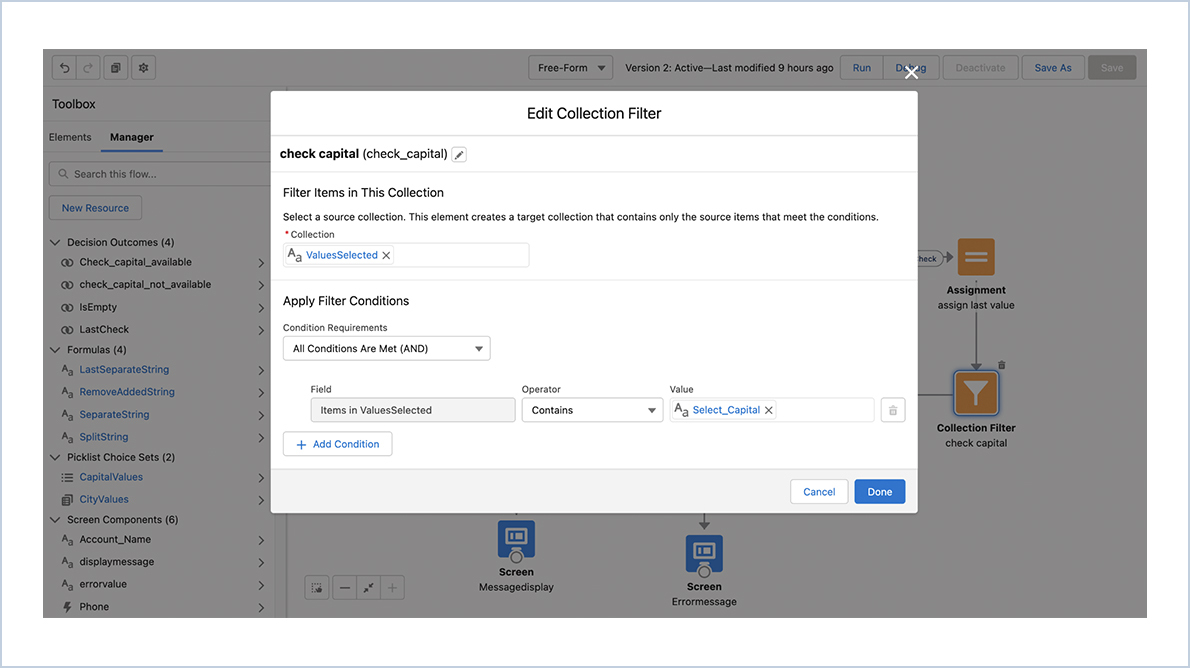1190x668 pixels.
Task: Click Add Condition button
Action: coord(337,444)
